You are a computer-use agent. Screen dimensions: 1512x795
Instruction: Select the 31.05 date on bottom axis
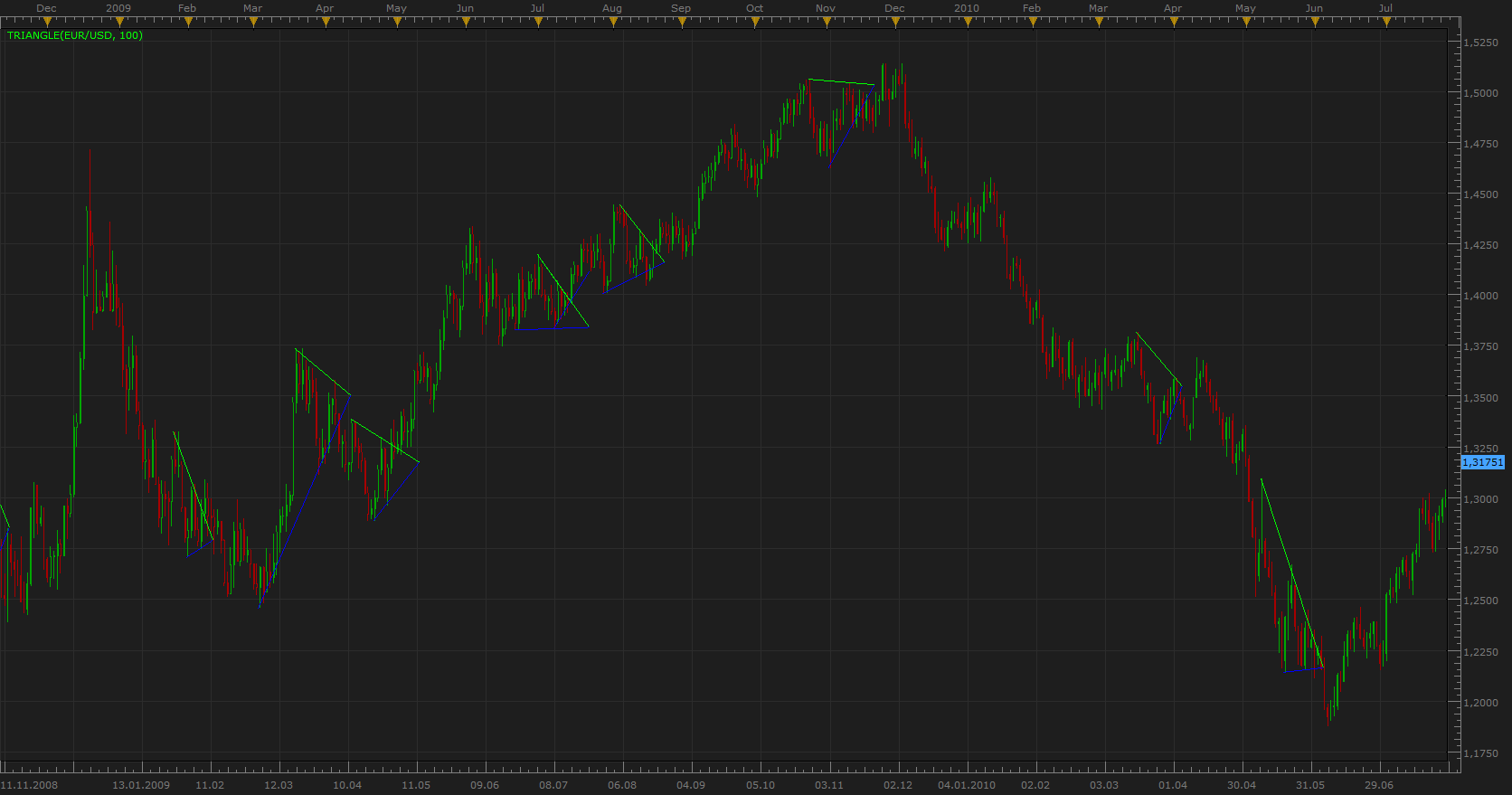pos(1310,785)
